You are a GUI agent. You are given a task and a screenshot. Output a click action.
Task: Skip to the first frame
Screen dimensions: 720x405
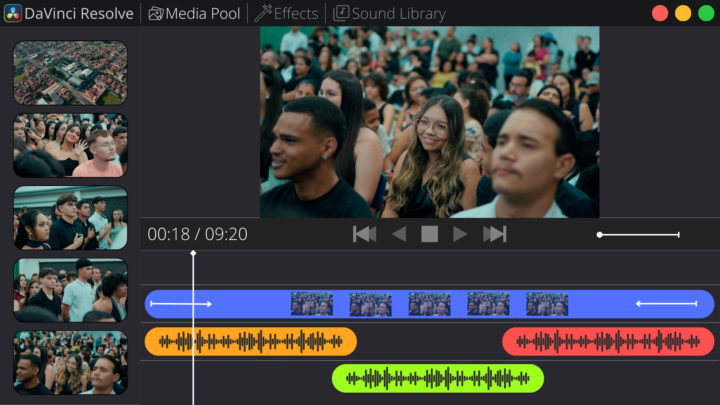(364, 234)
